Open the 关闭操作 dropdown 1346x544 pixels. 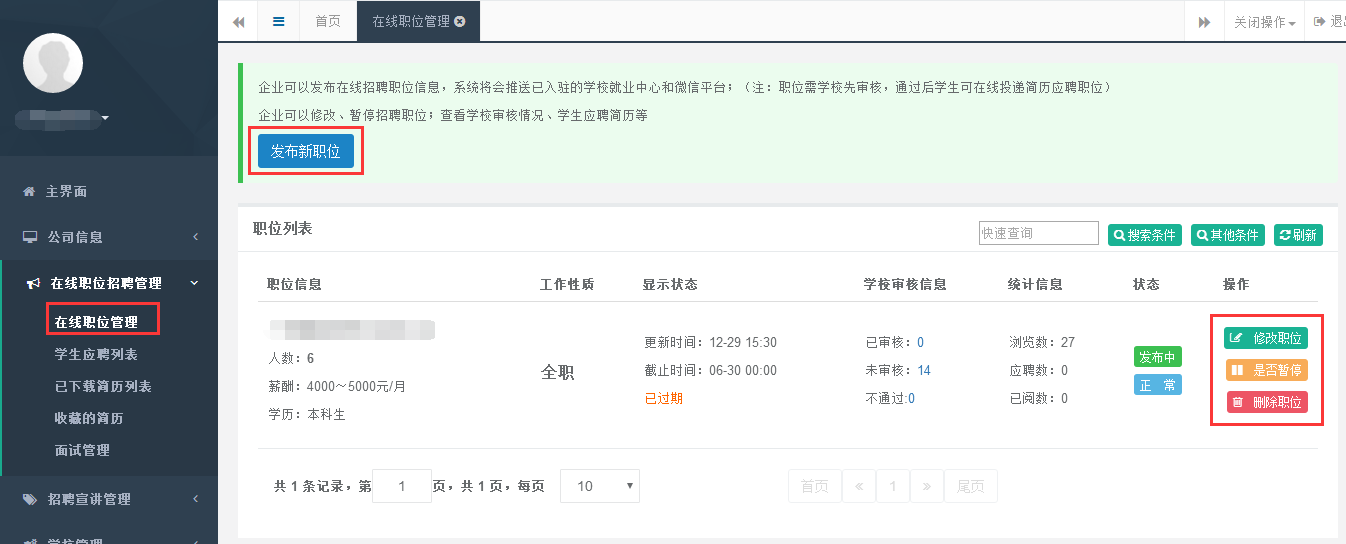click(1264, 22)
